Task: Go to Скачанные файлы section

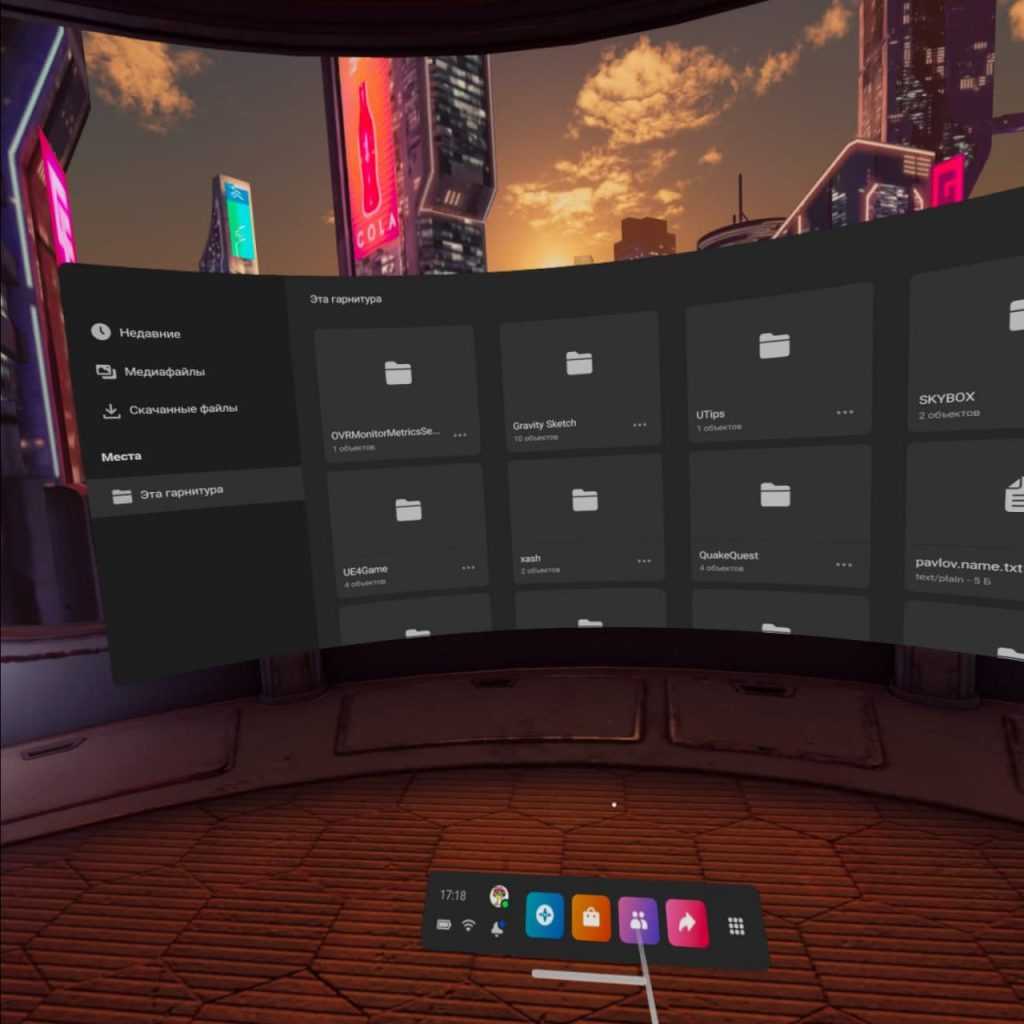Action: pyautogui.click(x=182, y=409)
